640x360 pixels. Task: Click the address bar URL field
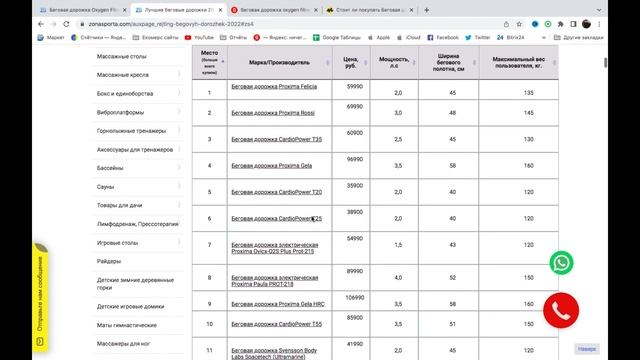pyautogui.click(x=286, y=24)
